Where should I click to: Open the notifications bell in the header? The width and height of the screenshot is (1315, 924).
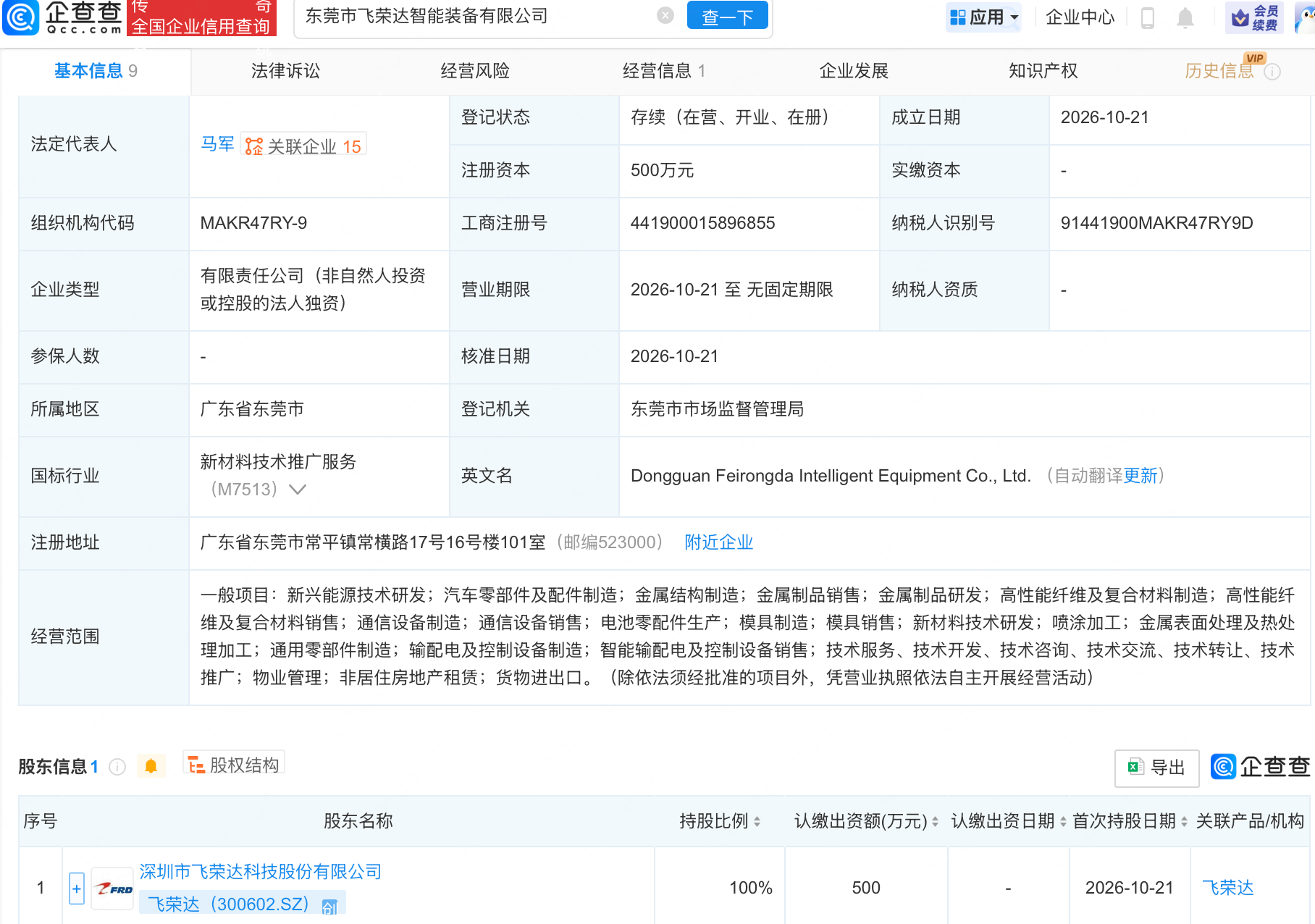1185,17
